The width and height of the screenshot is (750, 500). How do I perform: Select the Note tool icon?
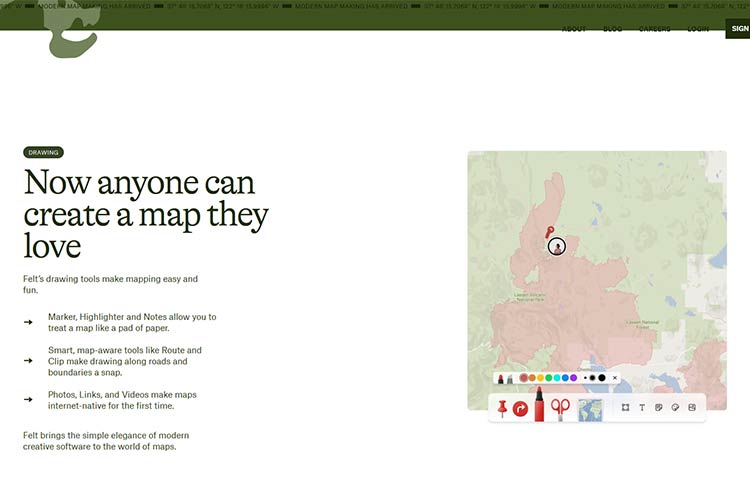coord(658,408)
